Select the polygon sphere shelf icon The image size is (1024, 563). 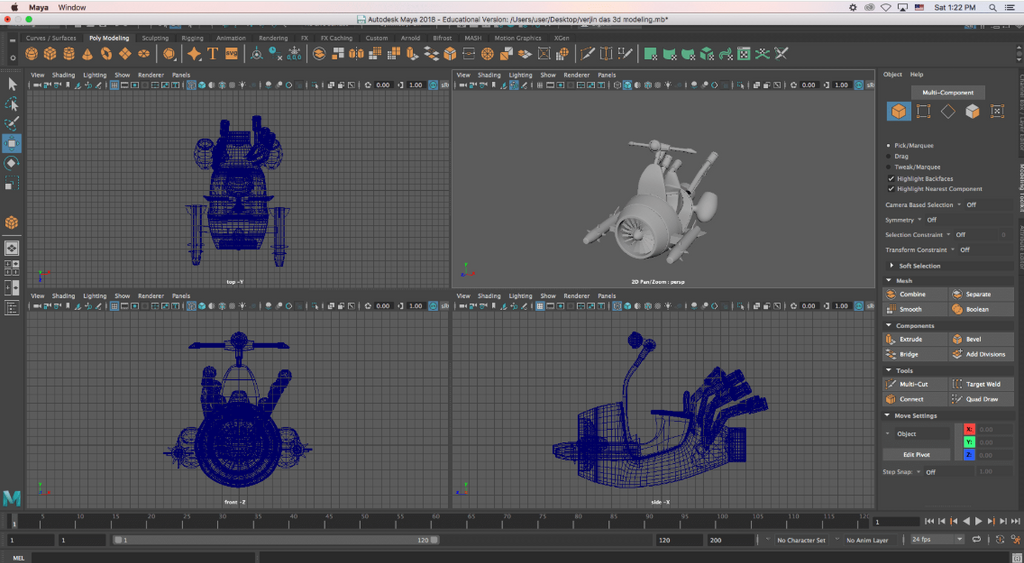coord(32,53)
